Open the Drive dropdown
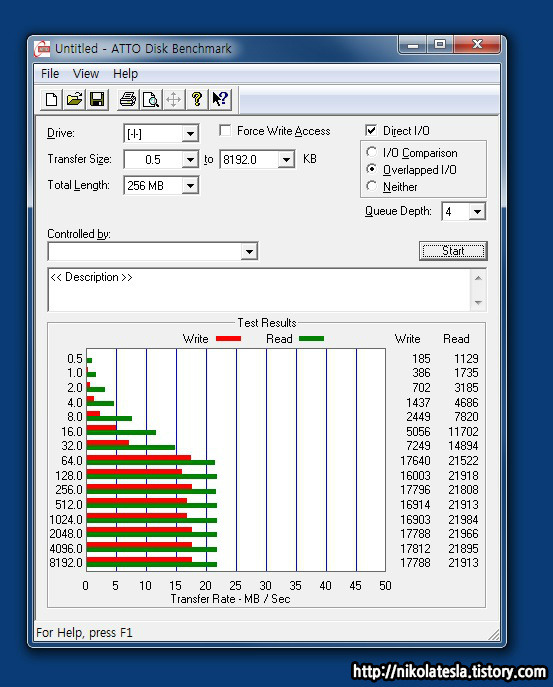 190,134
